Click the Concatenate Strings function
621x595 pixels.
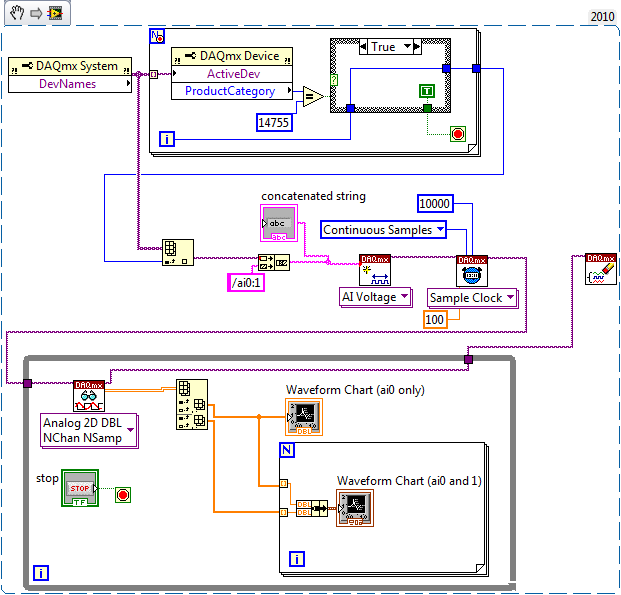click(x=274, y=263)
